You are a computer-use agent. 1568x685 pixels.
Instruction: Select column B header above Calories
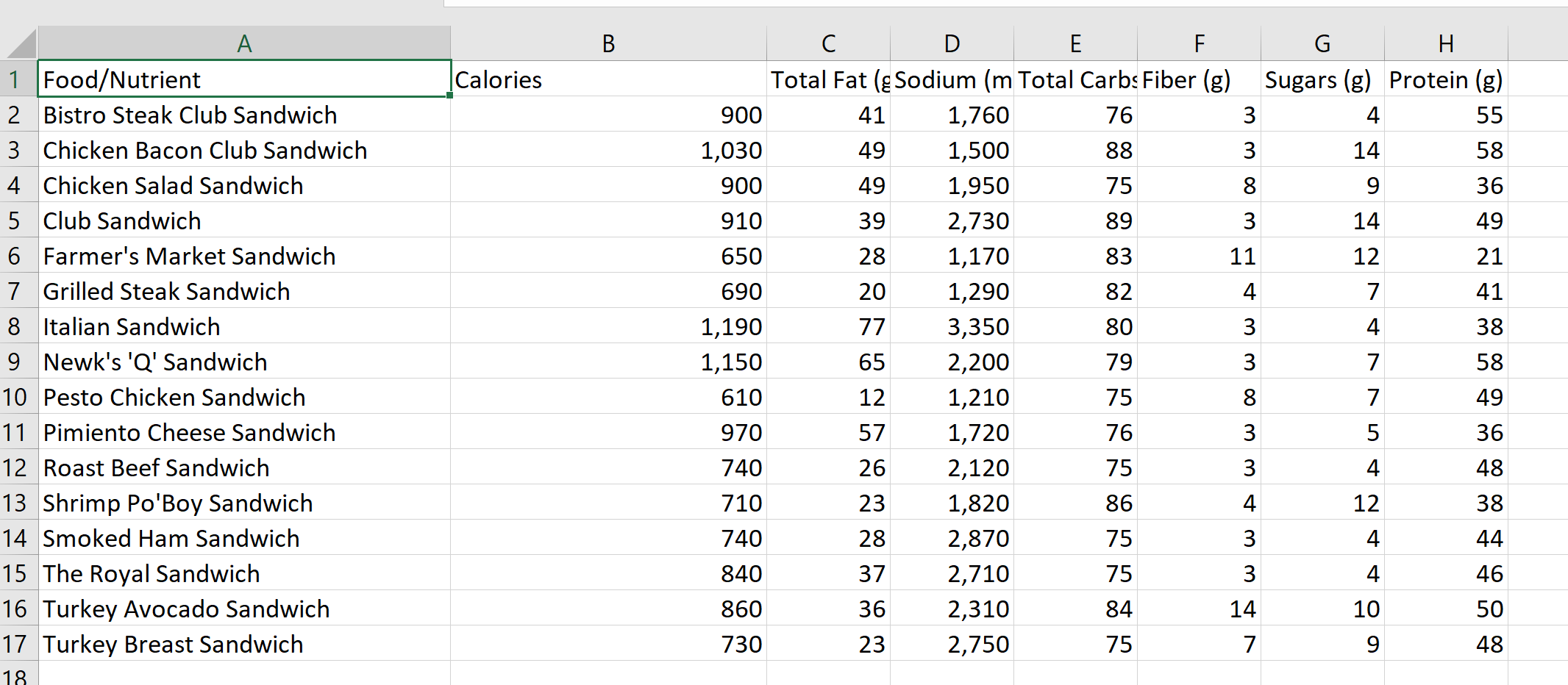click(608, 43)
